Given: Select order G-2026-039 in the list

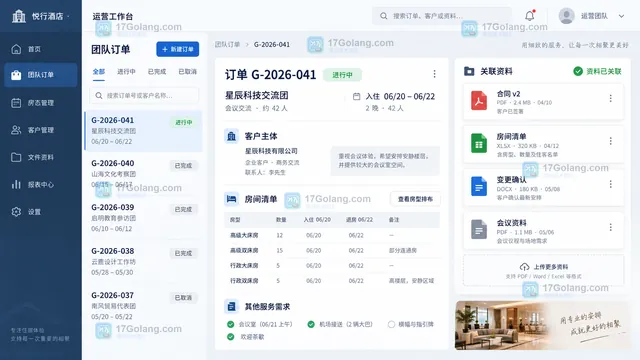Looking at the screenshot, I should click(x=143, y=218).
